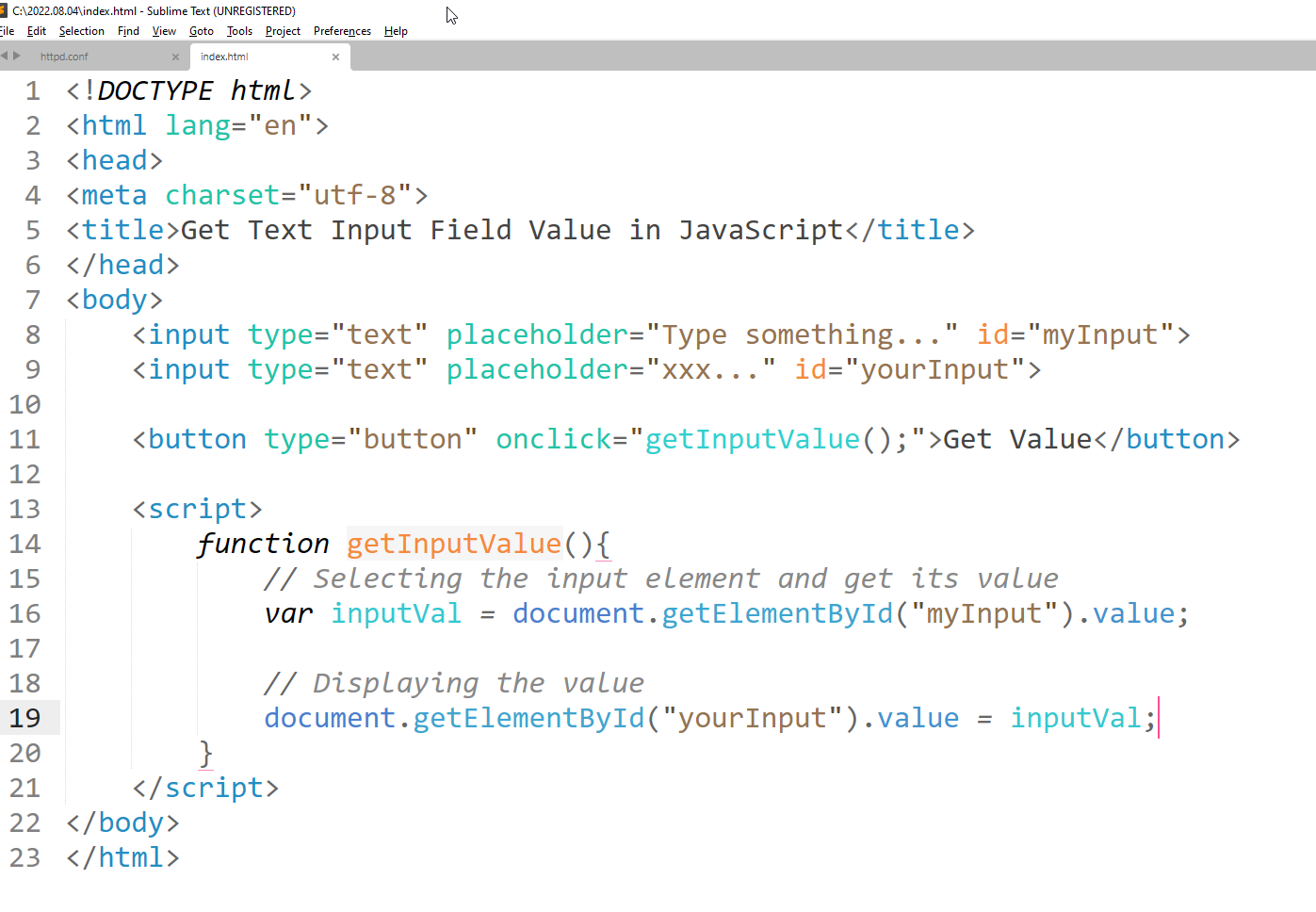1316x912 pixels.
Task: Open the Tools menu
Action: coord(239,31)
